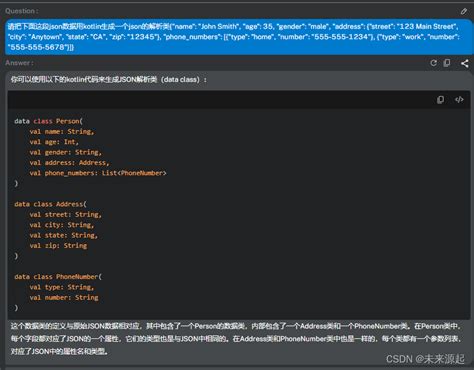Click the 'val number: String' line

click(64, 297)
